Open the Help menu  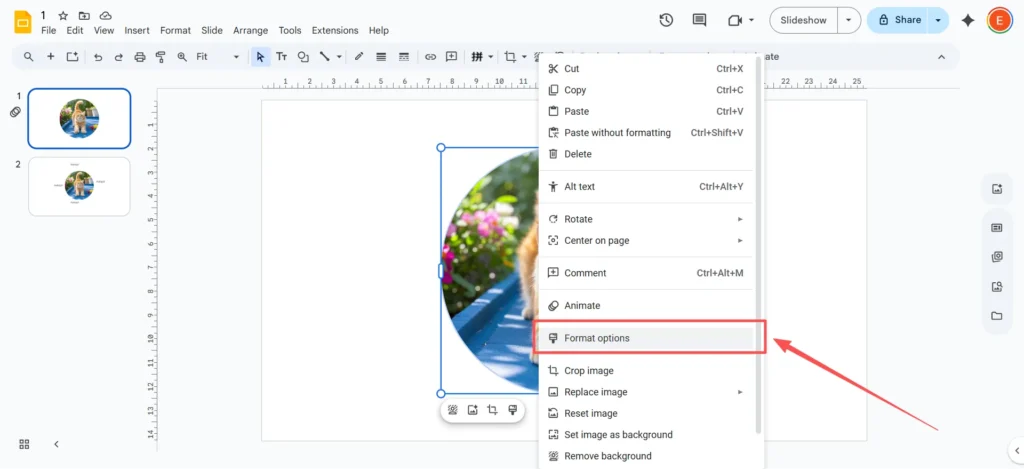379,30
